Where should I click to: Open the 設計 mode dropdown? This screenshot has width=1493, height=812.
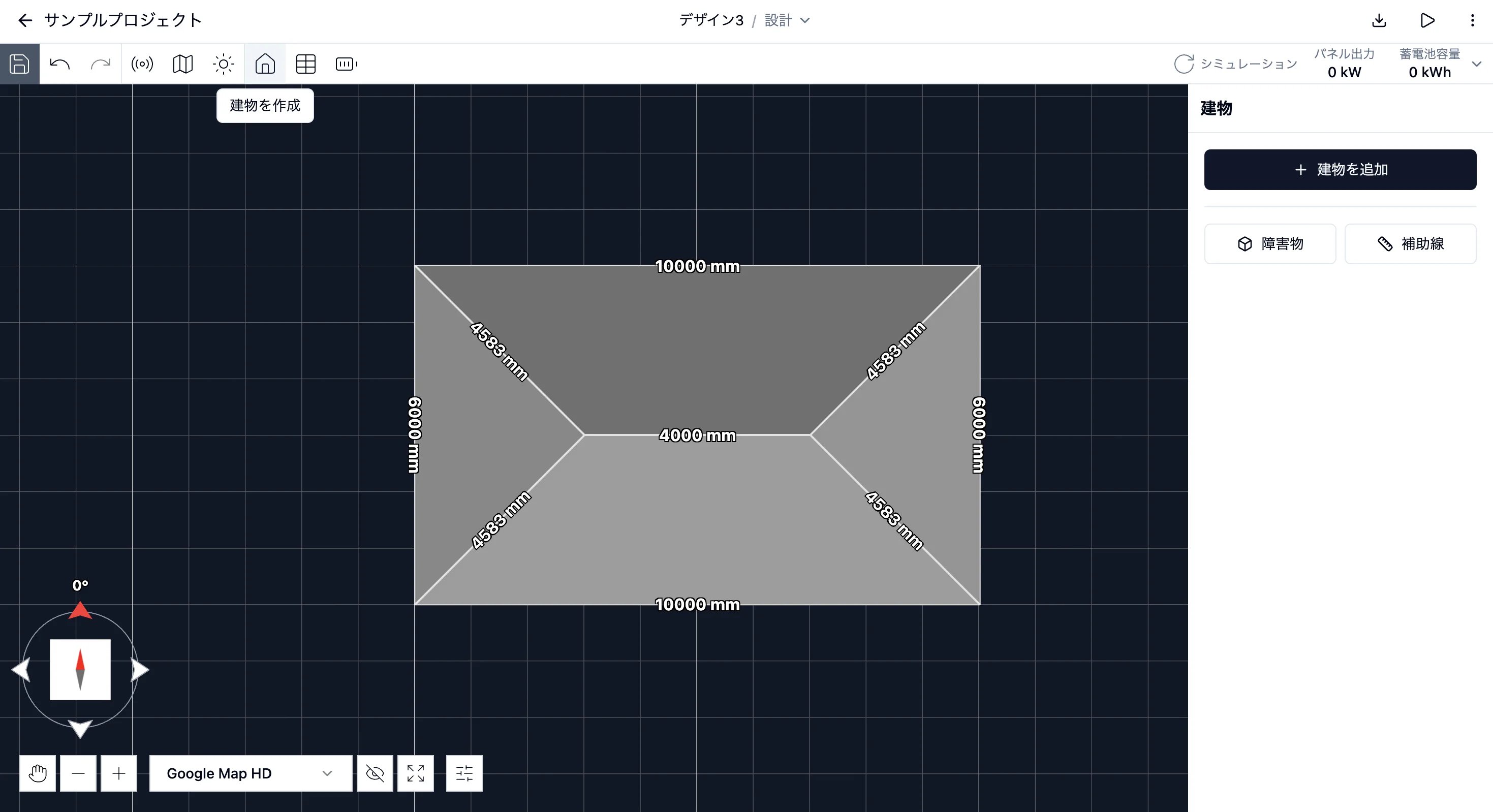(787, 20)
